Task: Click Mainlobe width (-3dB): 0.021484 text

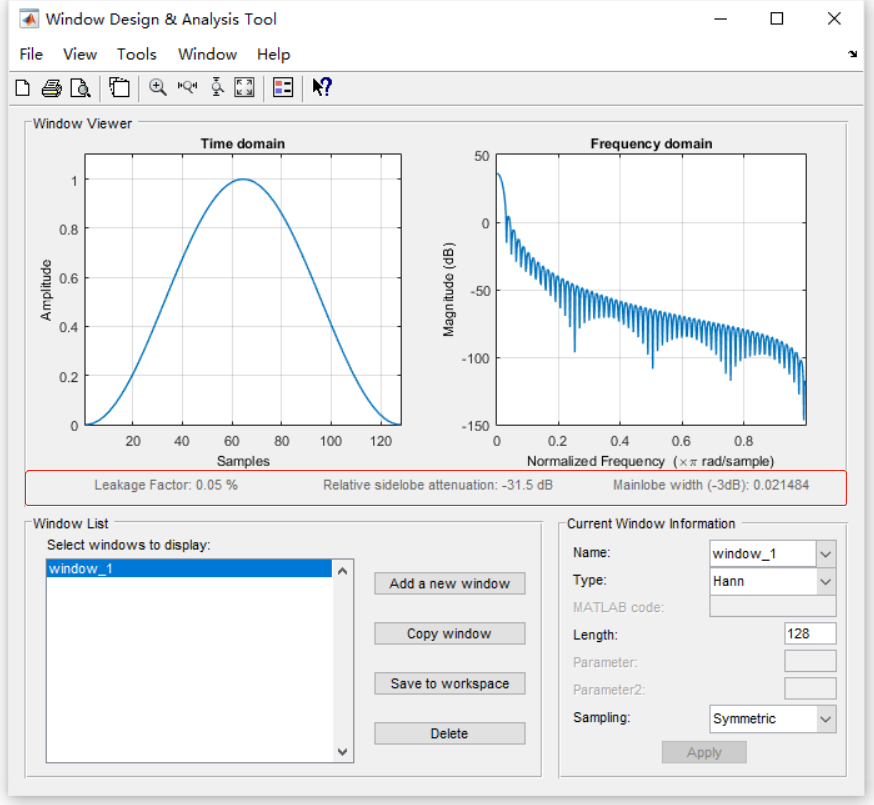Action: tap(711, 485)
